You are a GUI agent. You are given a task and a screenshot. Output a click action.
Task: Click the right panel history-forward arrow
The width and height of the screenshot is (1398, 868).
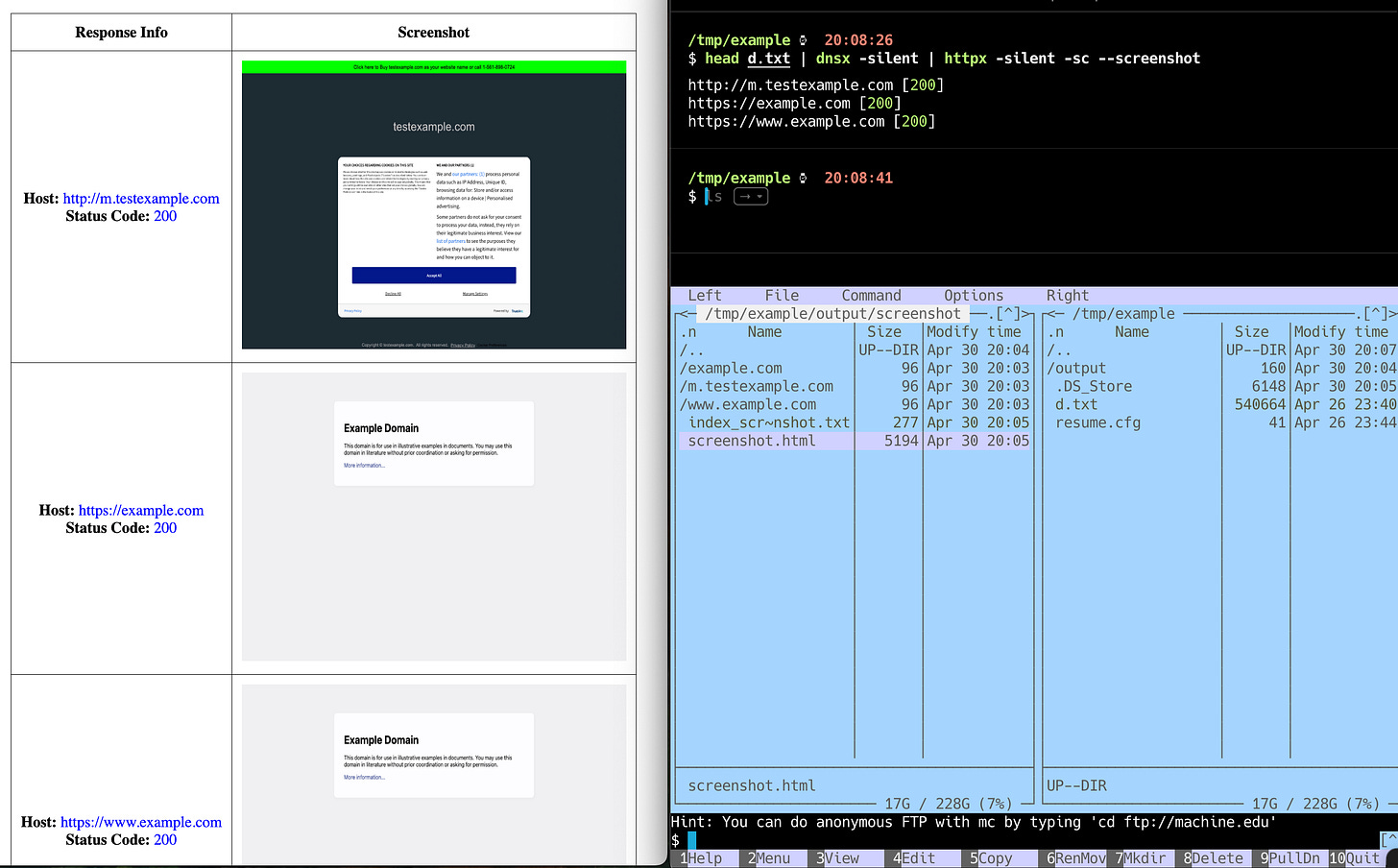click(1392, 314)
